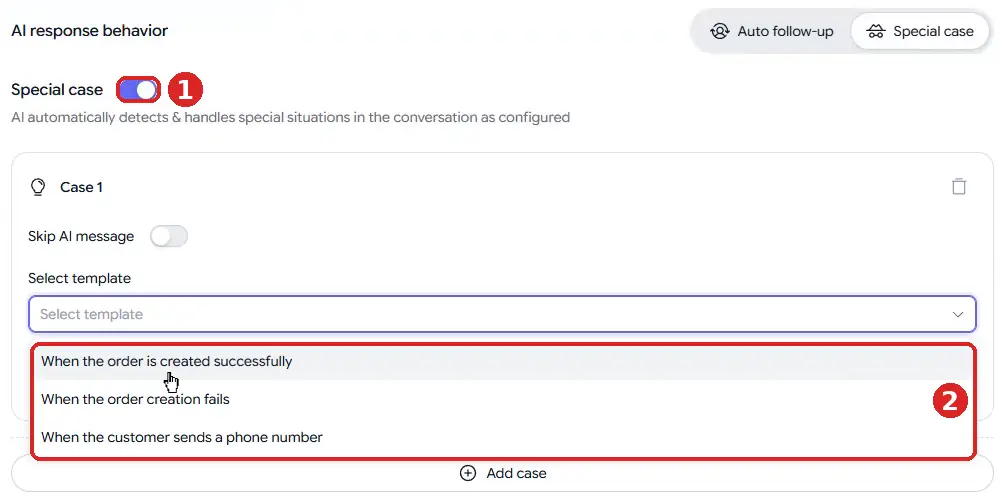Add a new case with Add case button
This screenshot has width=1000, height=500.
502,473
